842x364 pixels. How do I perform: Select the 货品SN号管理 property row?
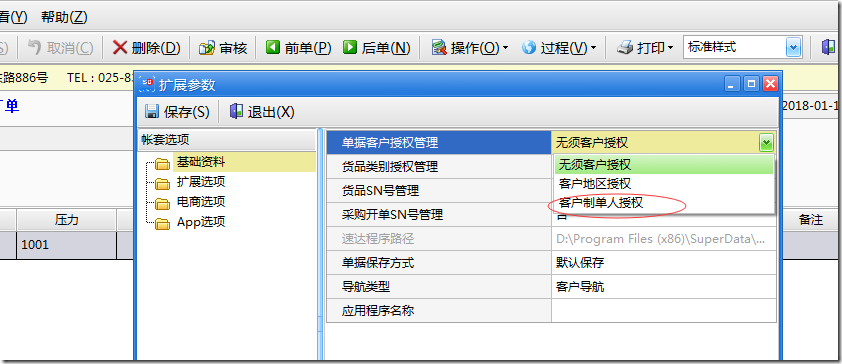(439, 191)
